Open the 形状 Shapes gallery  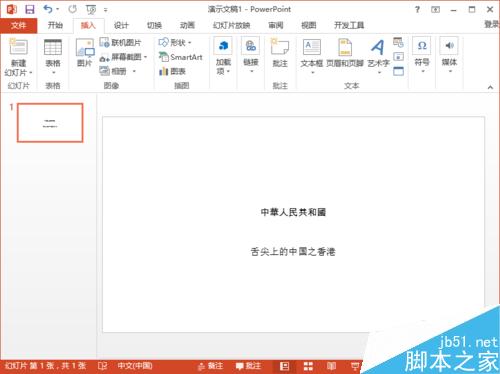(x=175, y=43)
